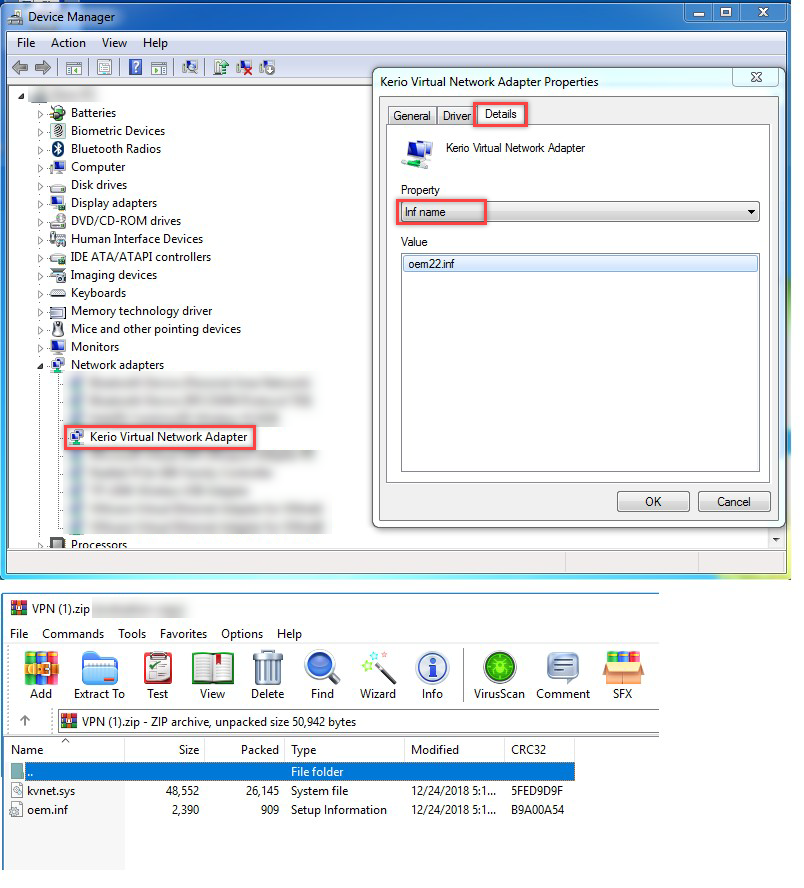Viewport: 804px width, 888px height.
Task: Click the Back arrow in Device Manager toolbar
Action: tap(20, 68)
